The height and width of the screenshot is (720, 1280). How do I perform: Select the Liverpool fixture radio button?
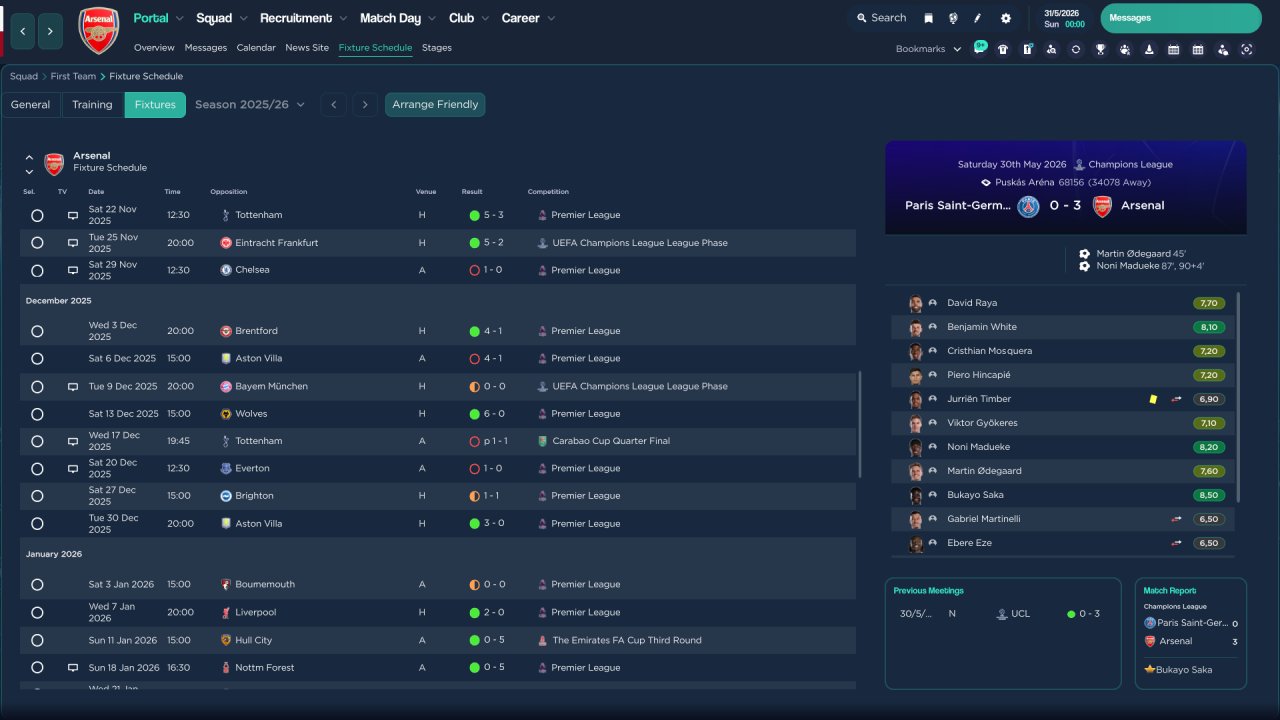37,612
